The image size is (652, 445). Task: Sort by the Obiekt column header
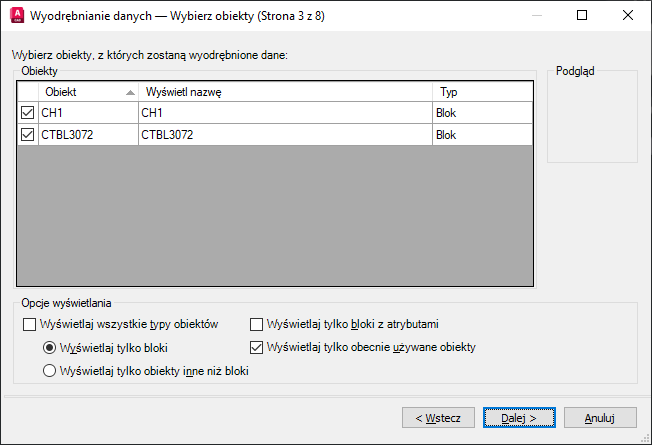pos(89,92)
